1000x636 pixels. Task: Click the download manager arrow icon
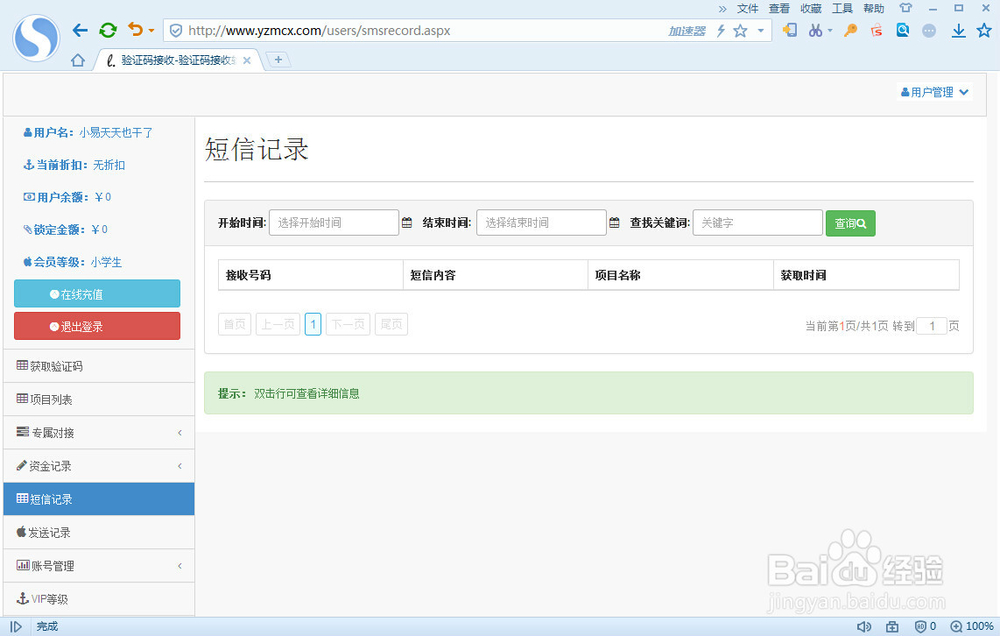coord(961,30)
